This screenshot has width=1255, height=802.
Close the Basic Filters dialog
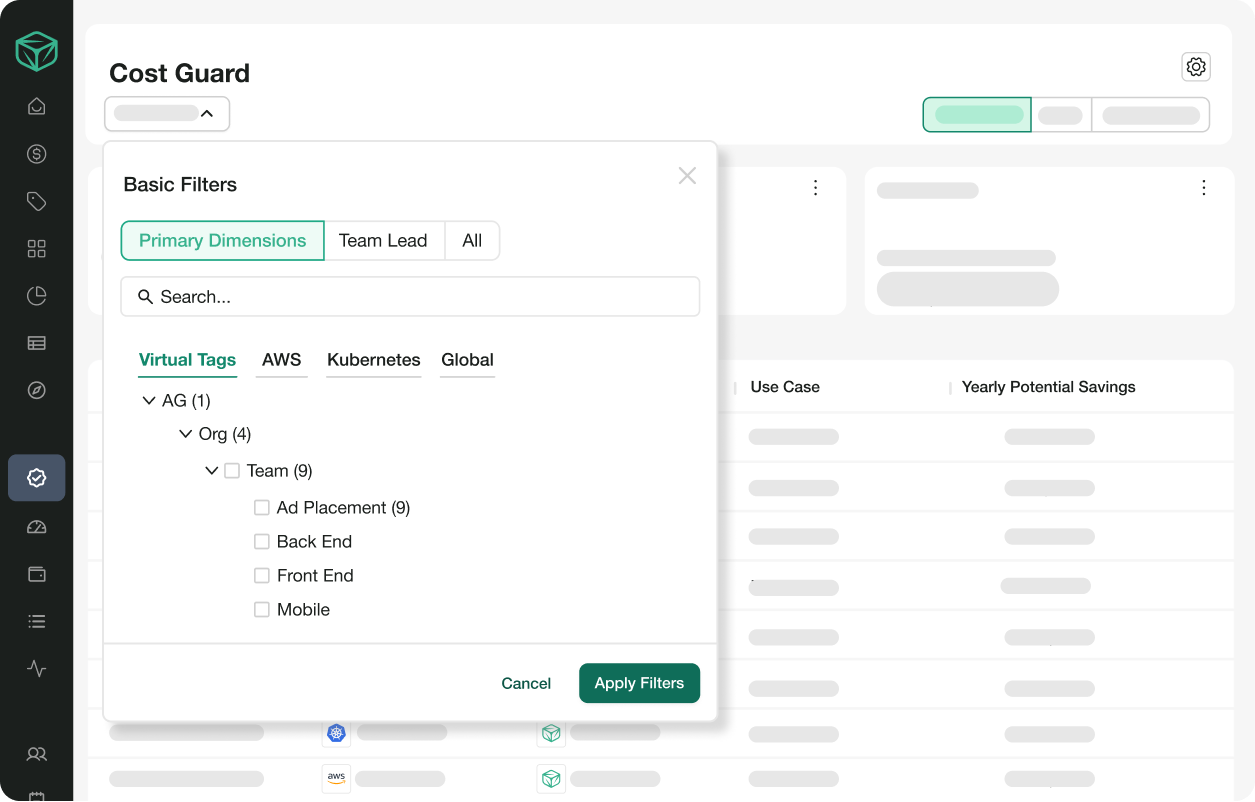687,176
